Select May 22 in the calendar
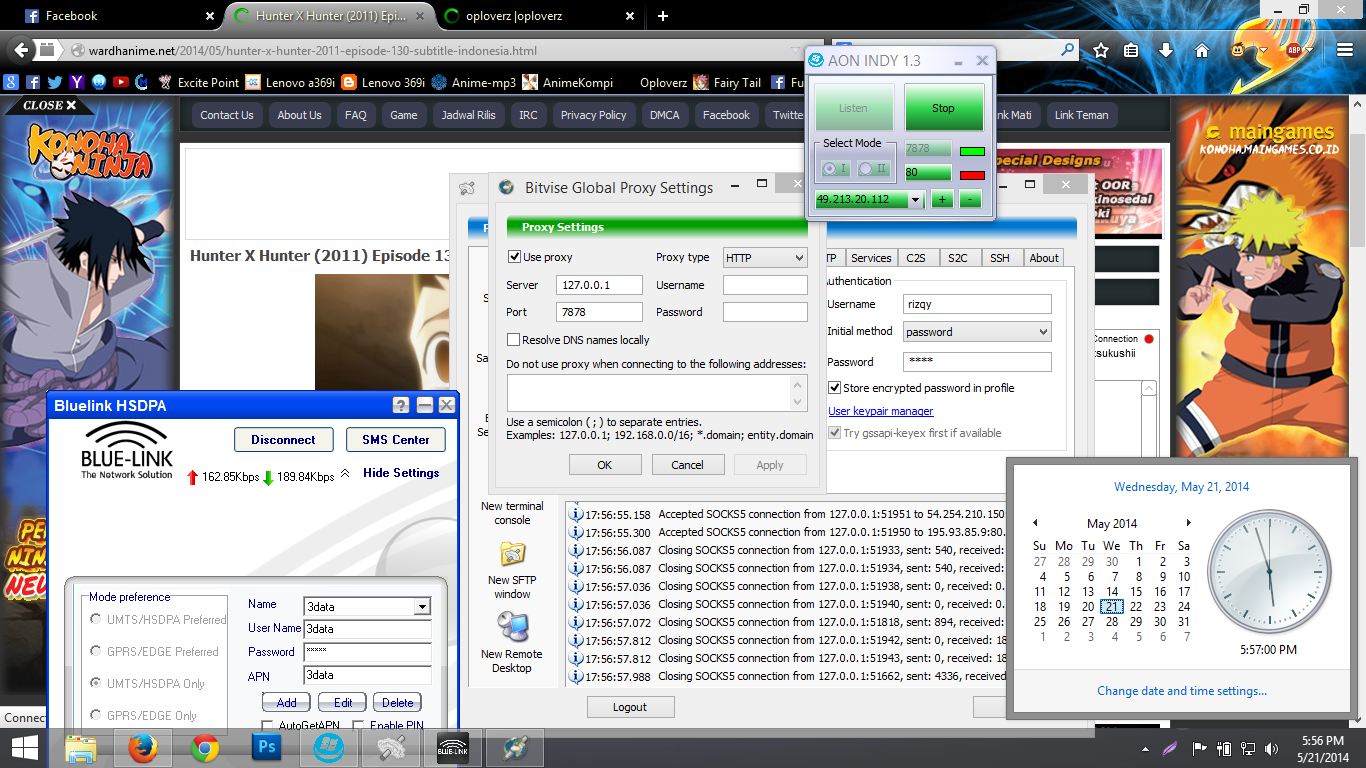Viewport: 1366px width, 768px height. 1136,606
